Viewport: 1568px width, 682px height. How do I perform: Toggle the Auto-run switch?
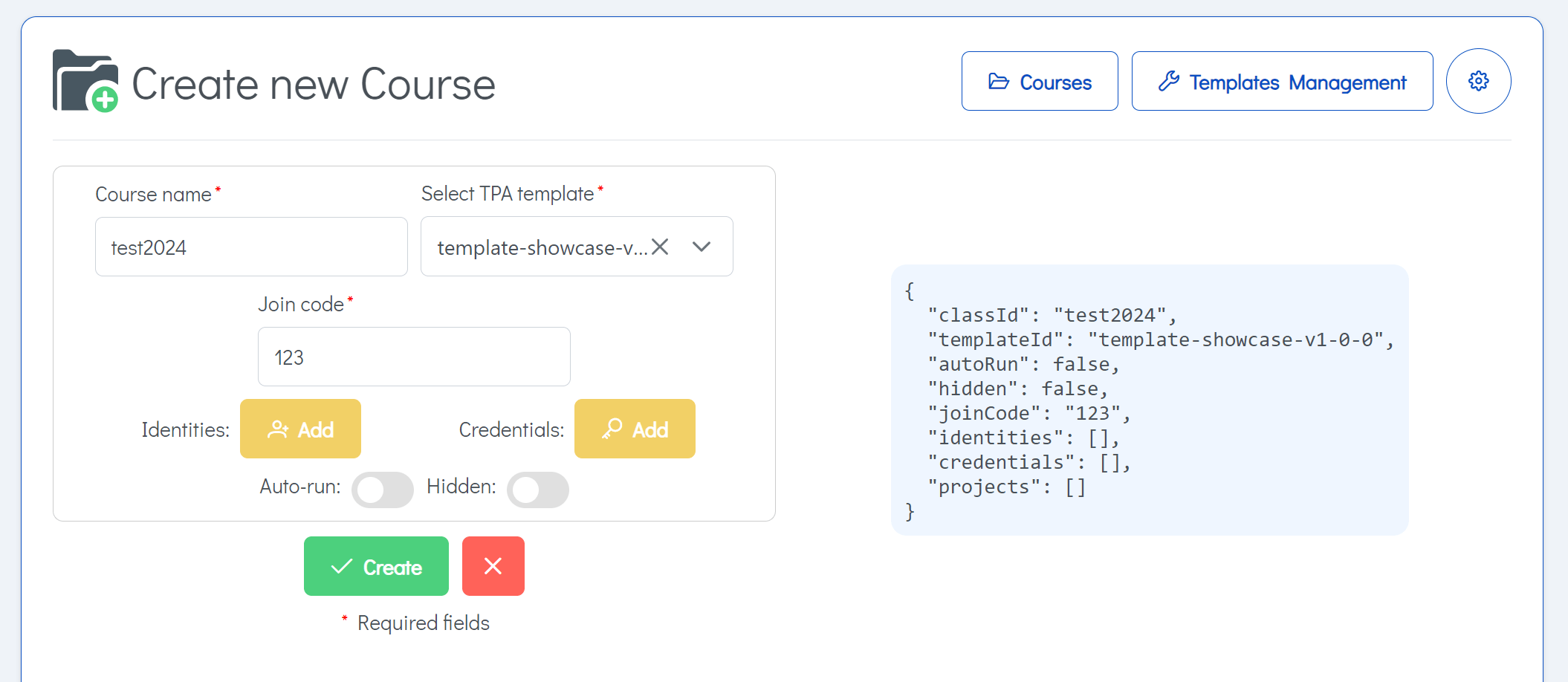coord(383,490)
